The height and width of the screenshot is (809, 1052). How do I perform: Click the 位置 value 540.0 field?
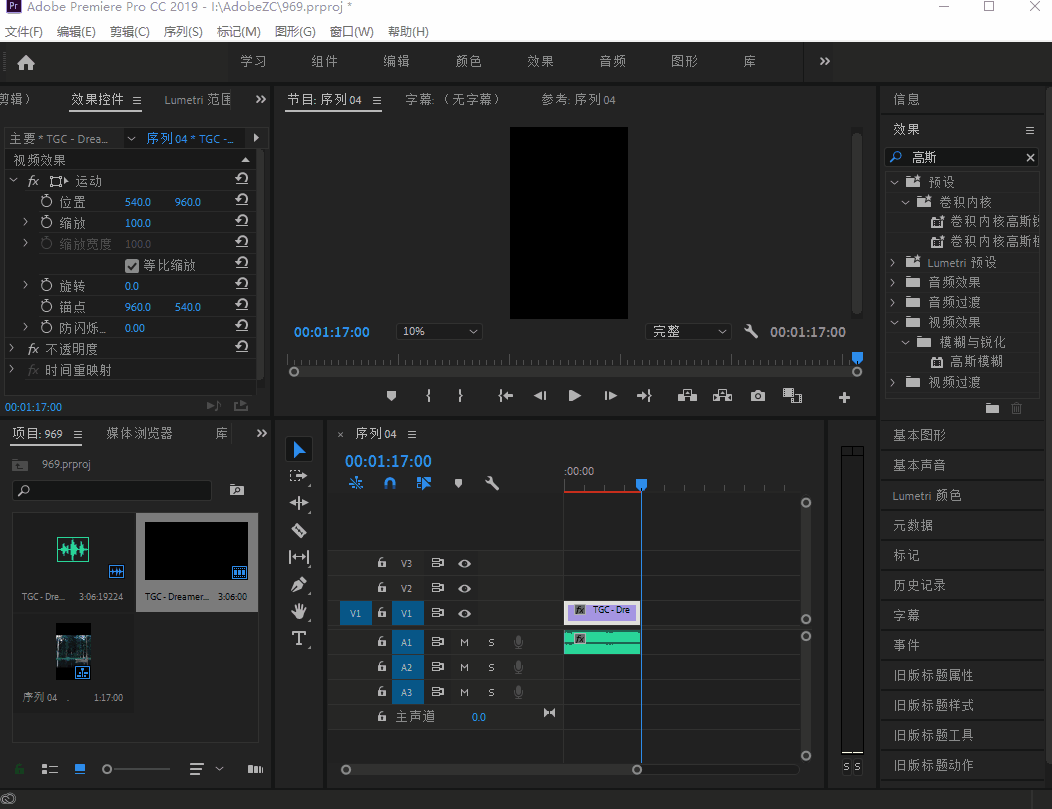[x=137, y=202]
